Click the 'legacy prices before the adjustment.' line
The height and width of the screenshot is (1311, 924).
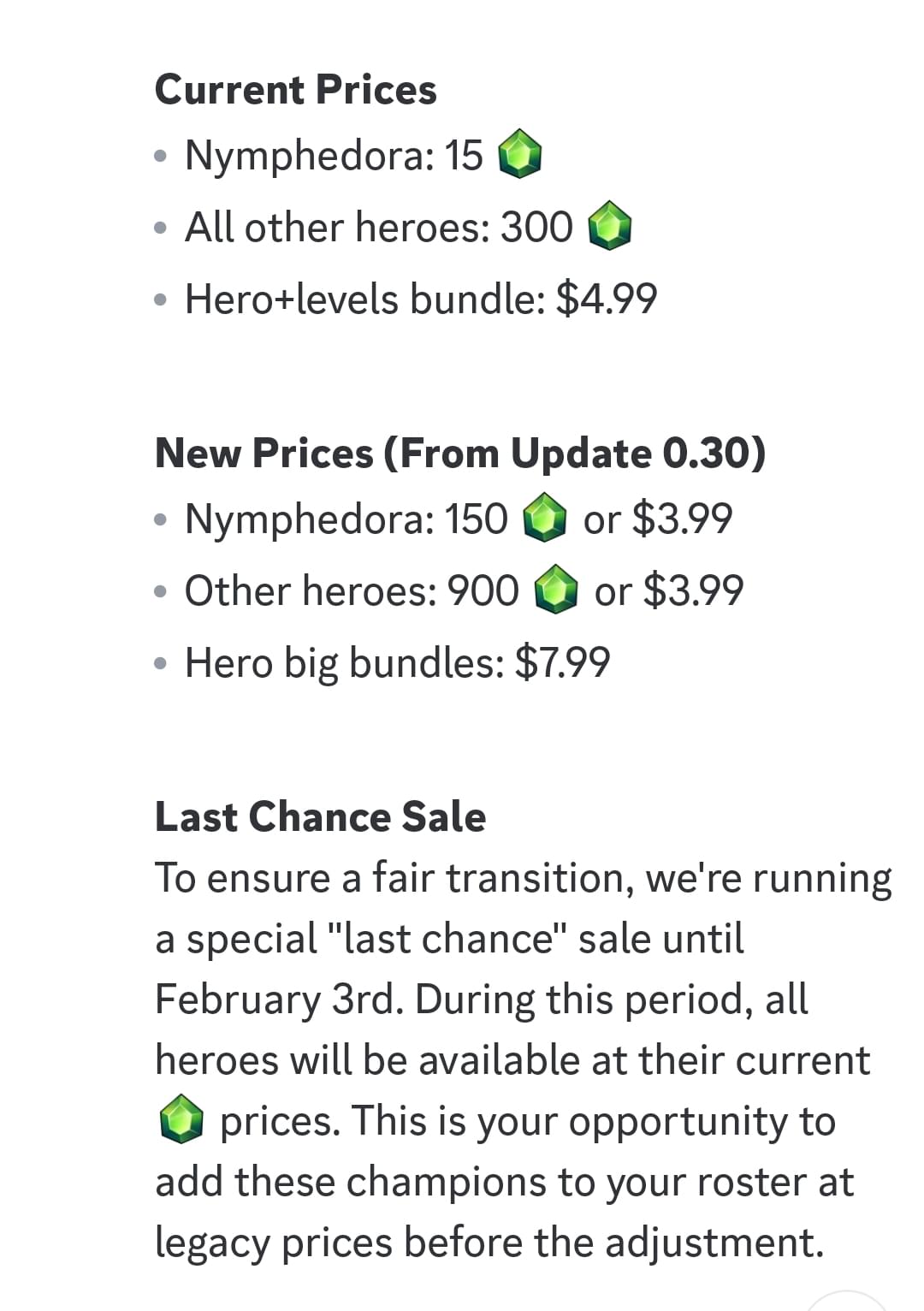click(489, 1243)
